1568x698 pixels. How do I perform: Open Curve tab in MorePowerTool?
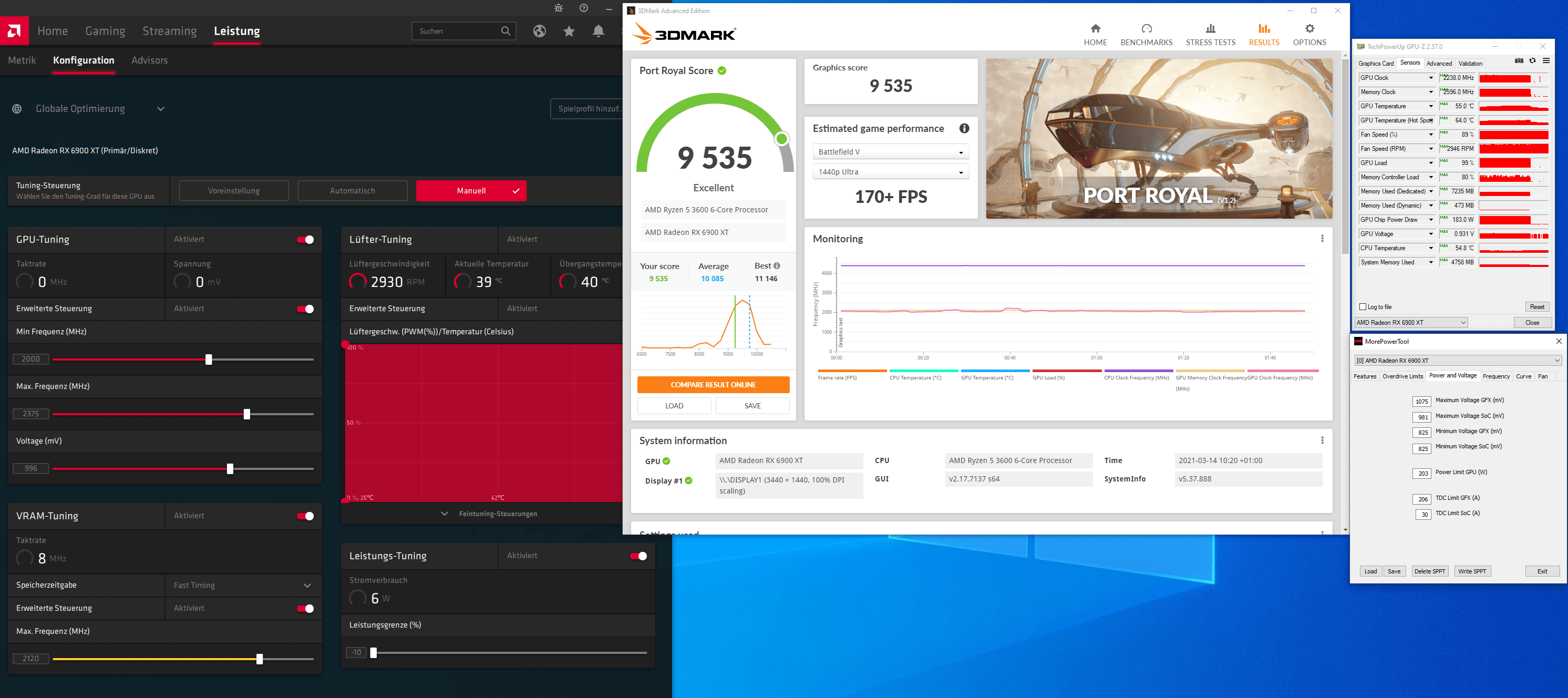pos(1523,376)
